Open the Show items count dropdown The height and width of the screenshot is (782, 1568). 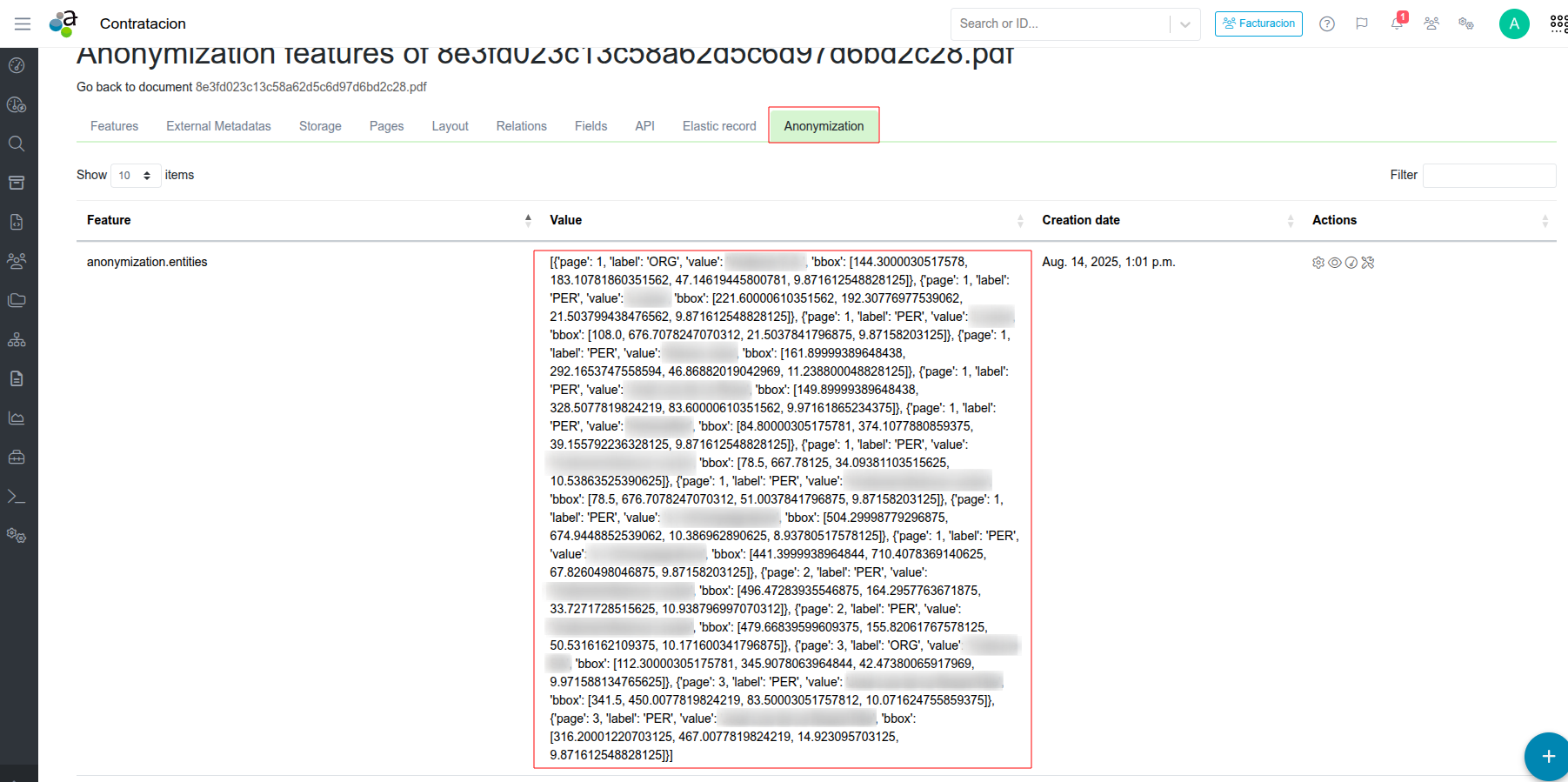click(x=136, y=176)
